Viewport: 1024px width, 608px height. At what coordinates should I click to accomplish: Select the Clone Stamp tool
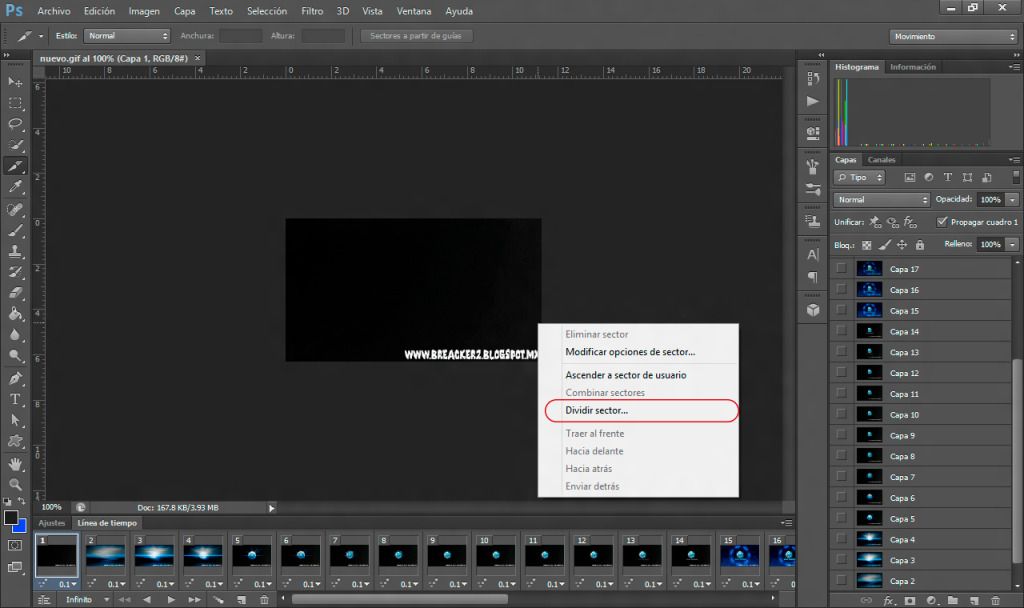point(15,251)
